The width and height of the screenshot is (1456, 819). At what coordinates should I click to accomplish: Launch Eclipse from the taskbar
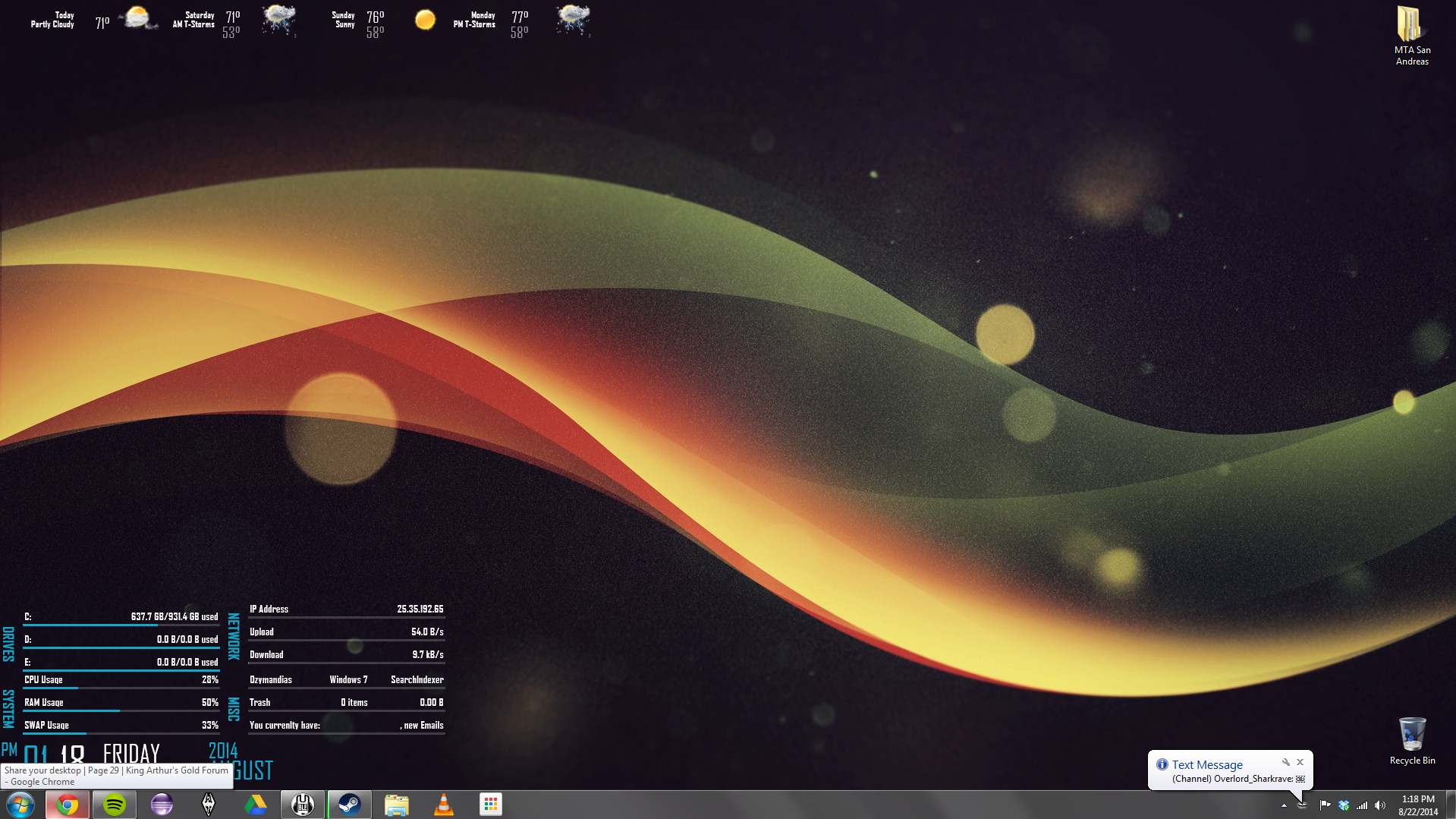coord(162,805)
